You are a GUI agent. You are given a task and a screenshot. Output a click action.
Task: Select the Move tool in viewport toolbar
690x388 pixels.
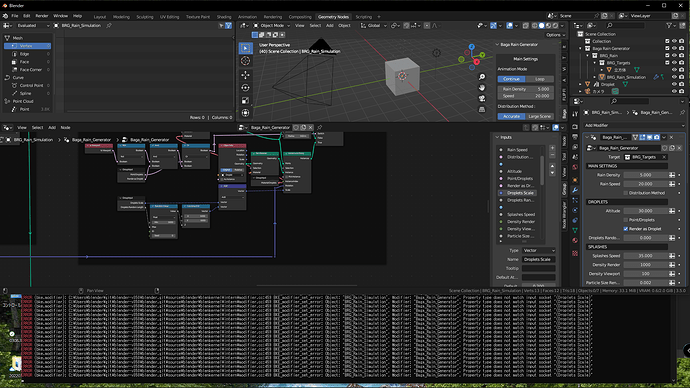tap(246, 75)
